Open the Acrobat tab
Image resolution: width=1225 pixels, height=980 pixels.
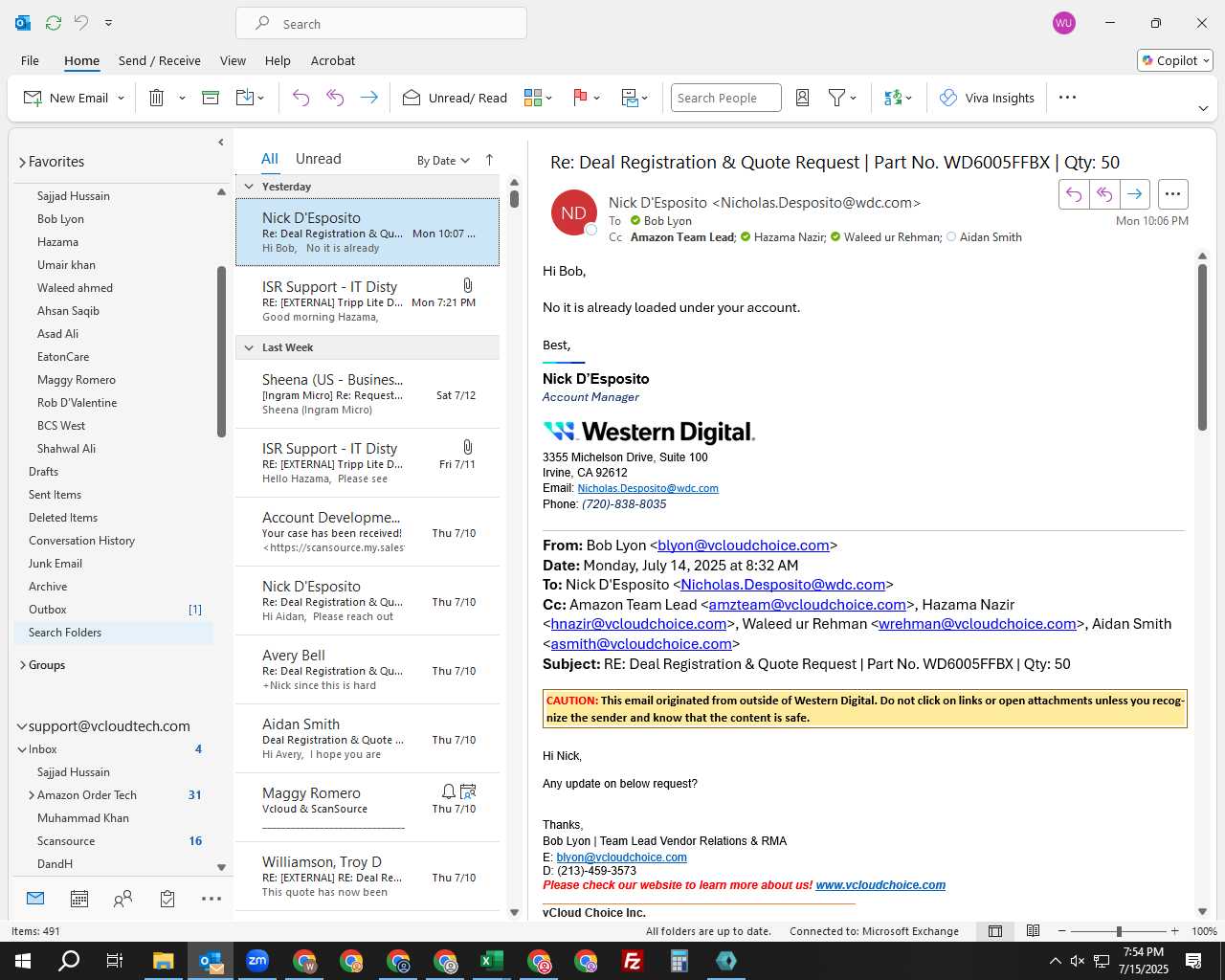pos(333,60)
